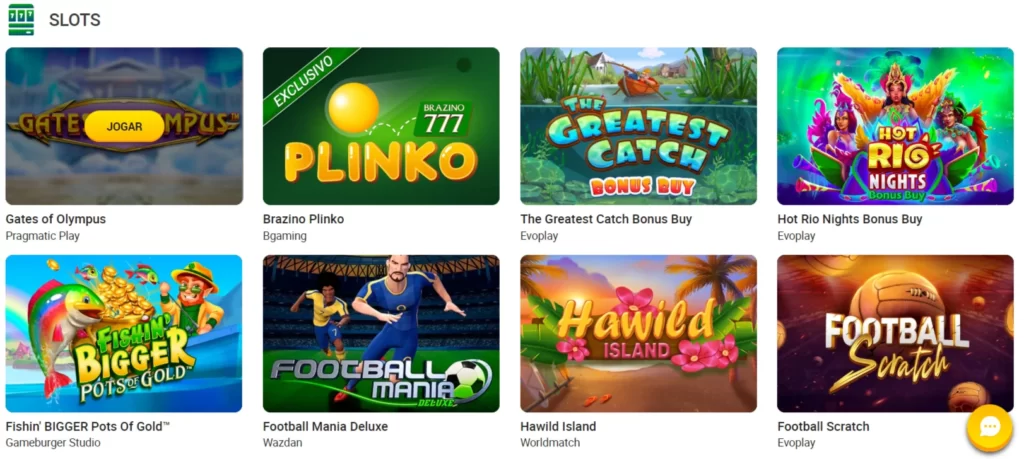The image size is (1024, 459).
Task: Select the Football Scratch game thumbnail
Action: [x=895, y=334]
